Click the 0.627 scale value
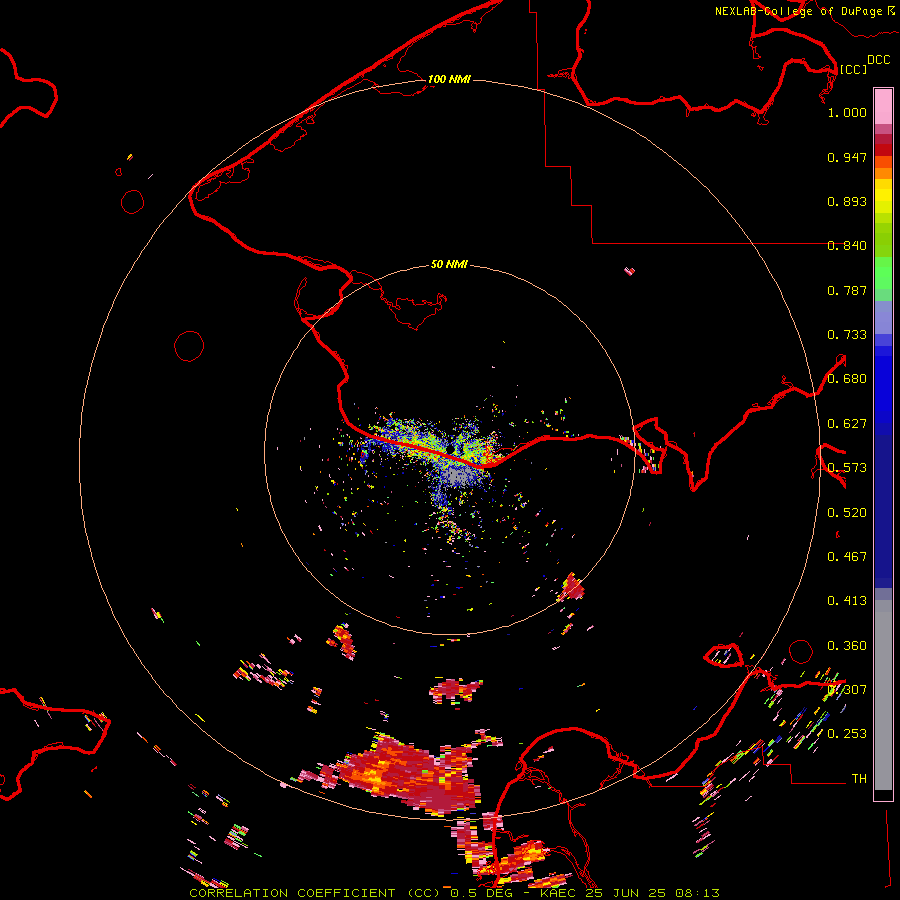The image size is (900, 900). [847, 424]
